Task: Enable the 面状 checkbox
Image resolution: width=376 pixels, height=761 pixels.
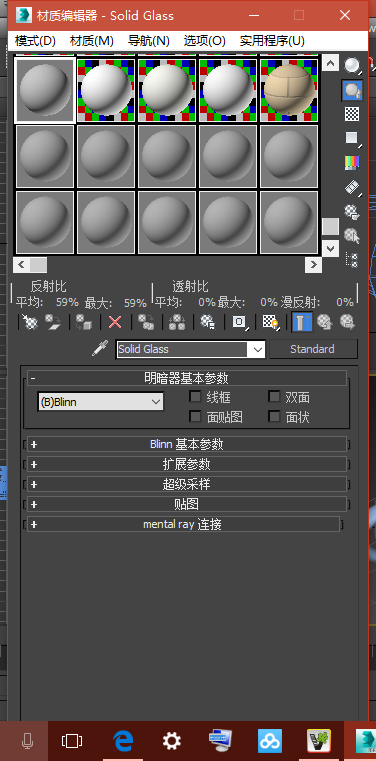Action: click(275, 416)
